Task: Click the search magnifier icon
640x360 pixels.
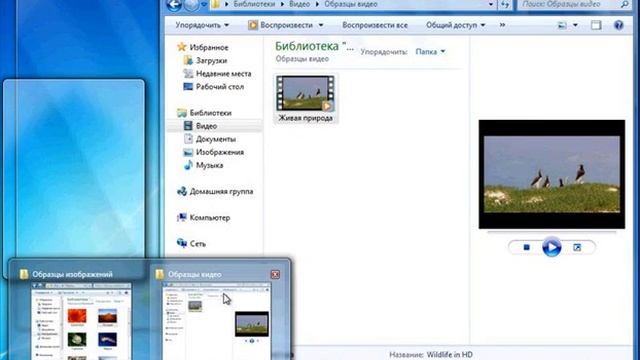Action: [x=624, y=4]
